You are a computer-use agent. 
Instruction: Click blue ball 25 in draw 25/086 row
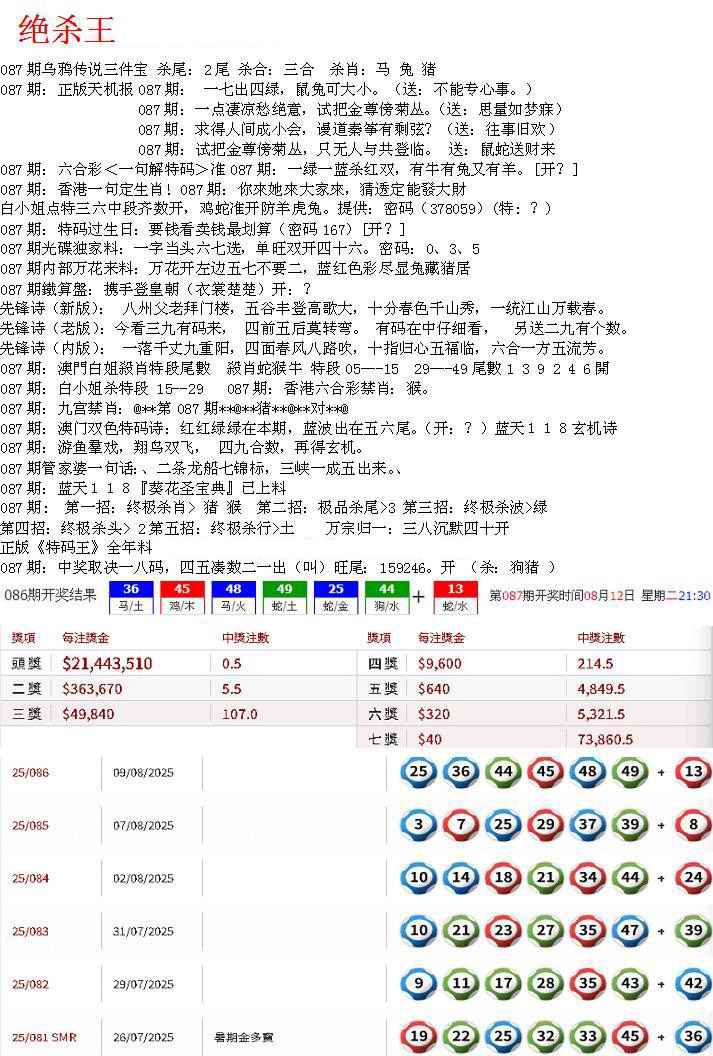[419, 771]
